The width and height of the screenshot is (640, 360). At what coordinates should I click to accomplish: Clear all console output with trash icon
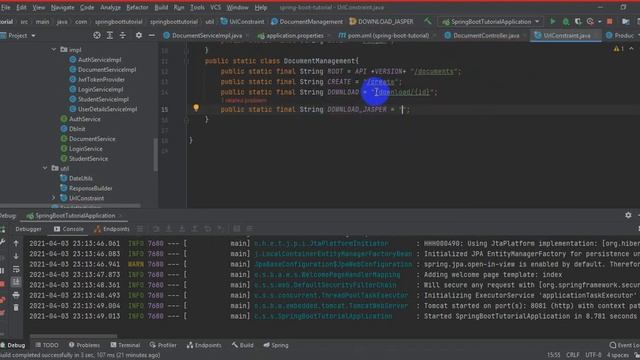point(16,307)
